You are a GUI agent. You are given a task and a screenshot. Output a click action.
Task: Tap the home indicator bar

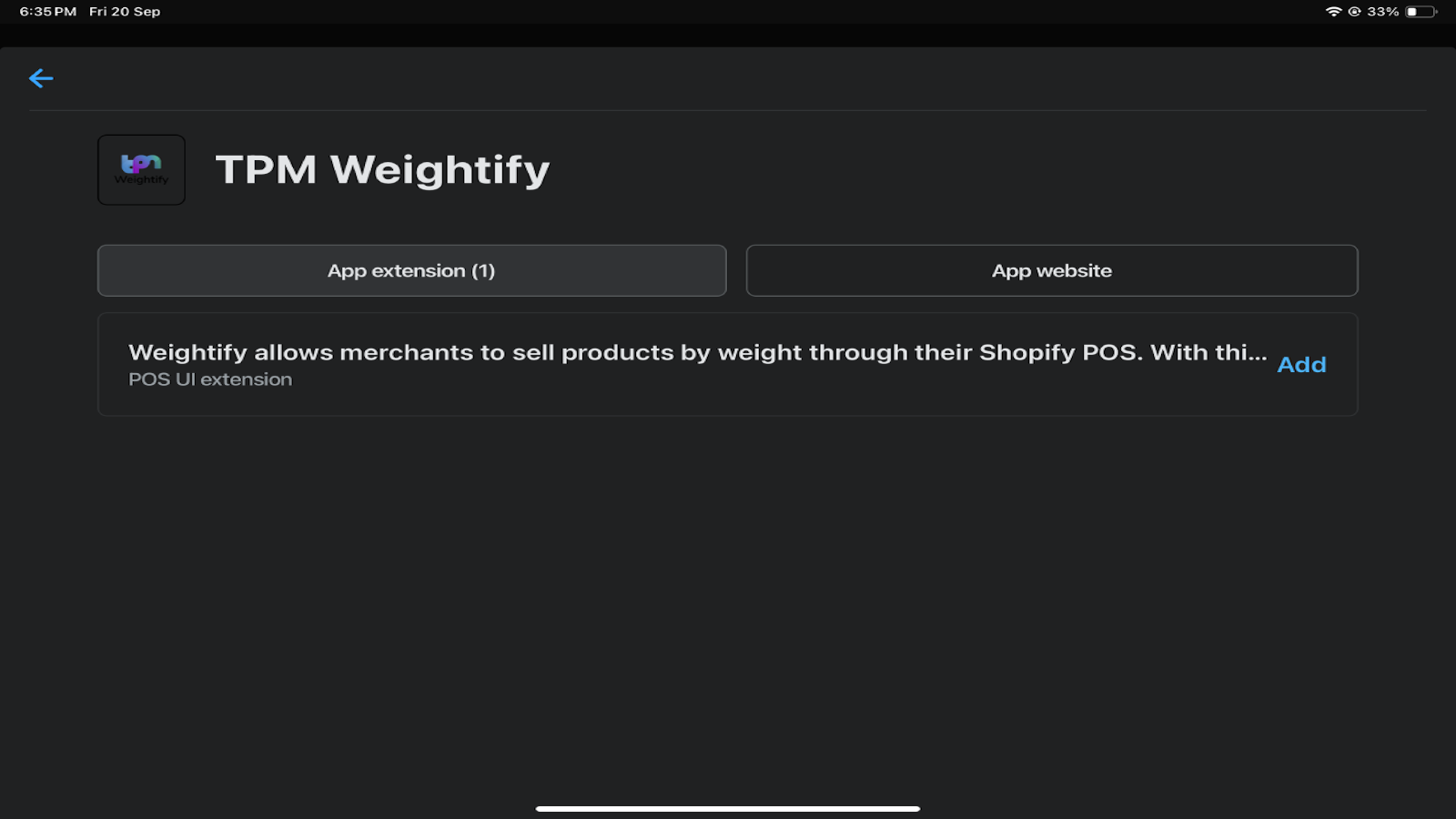[728, 808]
